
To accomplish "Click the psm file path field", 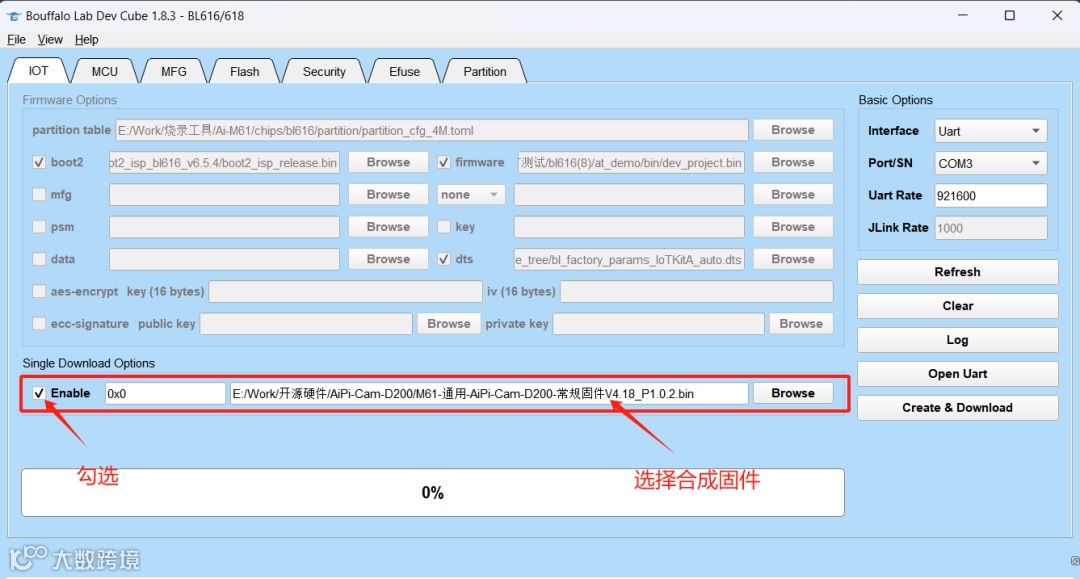I will [224, 227].
